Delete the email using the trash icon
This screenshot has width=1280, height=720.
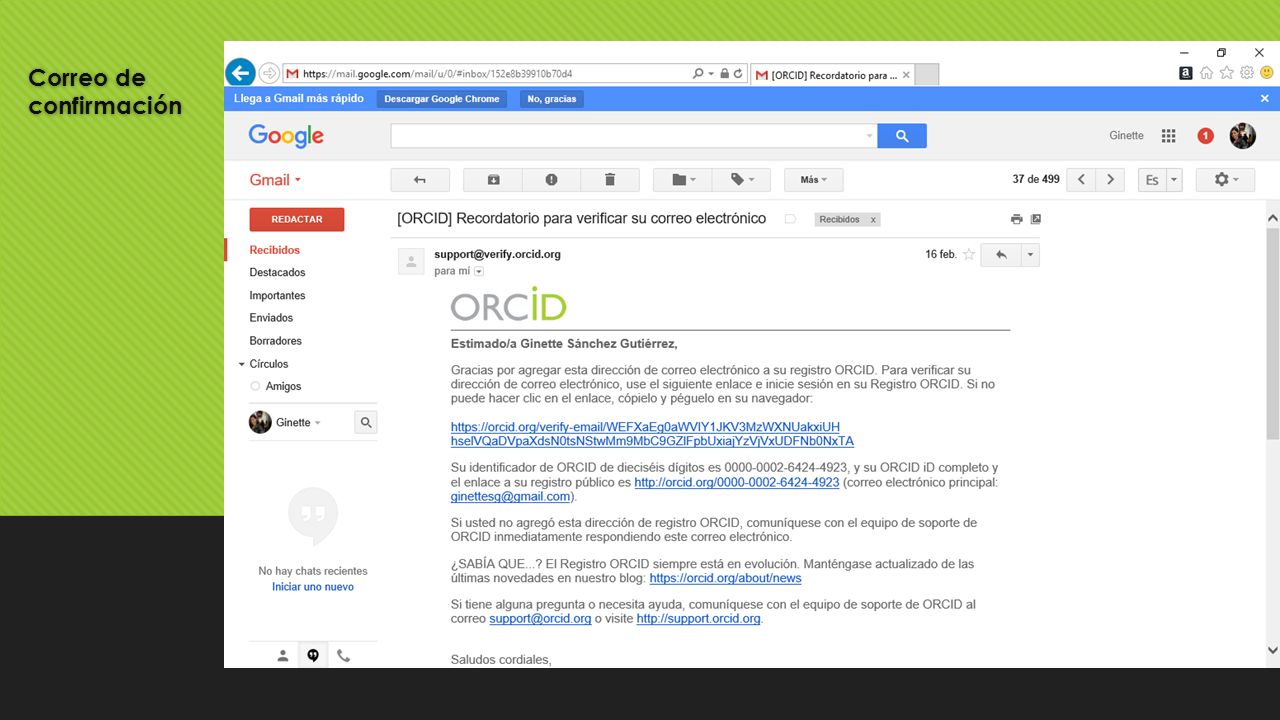click(x=610, y=180)
